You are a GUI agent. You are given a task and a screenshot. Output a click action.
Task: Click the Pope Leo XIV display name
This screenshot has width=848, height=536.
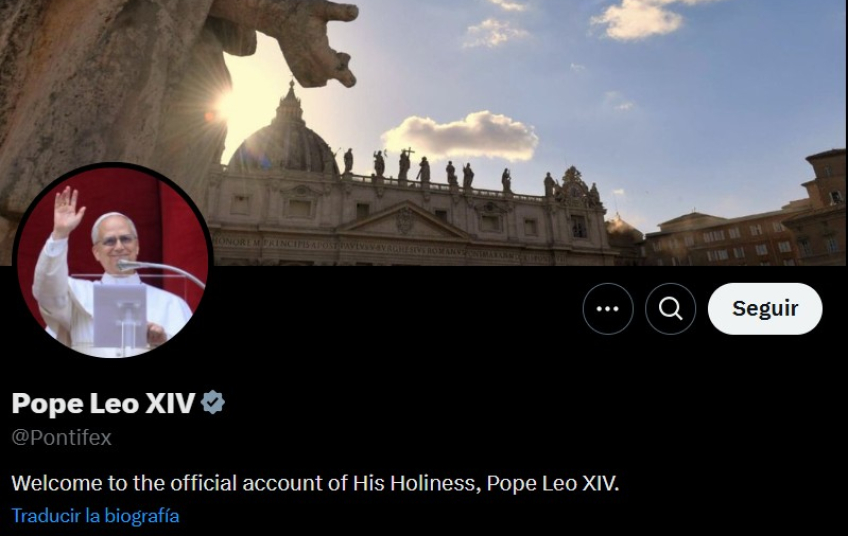tap(103, 403)
